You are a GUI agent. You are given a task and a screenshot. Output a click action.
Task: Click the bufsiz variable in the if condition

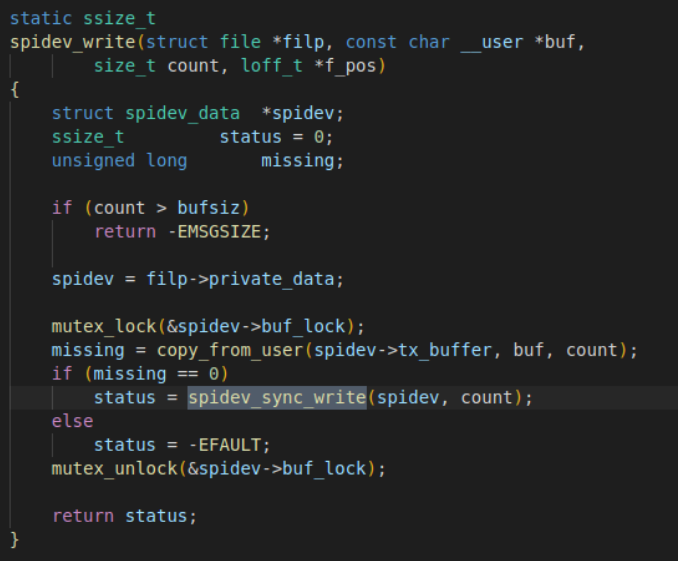point(209,208)
